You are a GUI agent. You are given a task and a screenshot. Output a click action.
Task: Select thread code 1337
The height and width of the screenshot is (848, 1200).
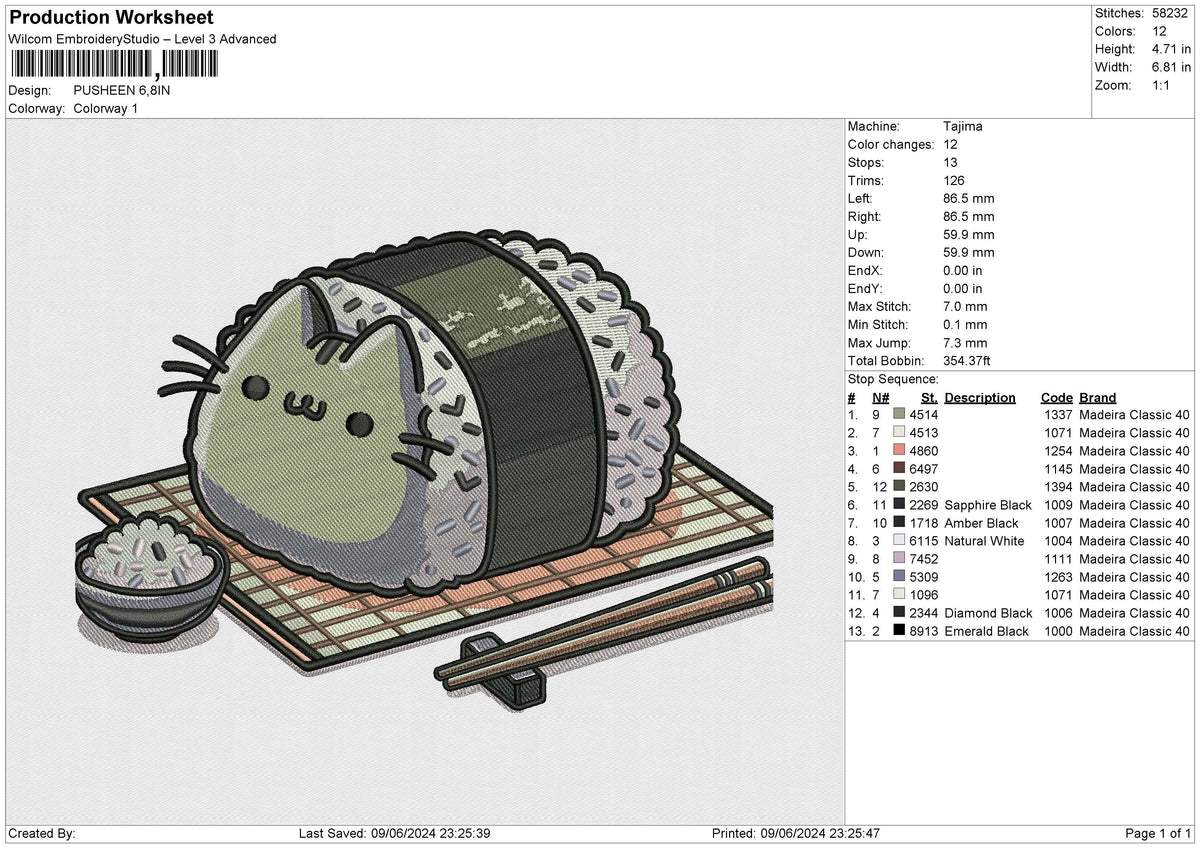click(1057, 415)
